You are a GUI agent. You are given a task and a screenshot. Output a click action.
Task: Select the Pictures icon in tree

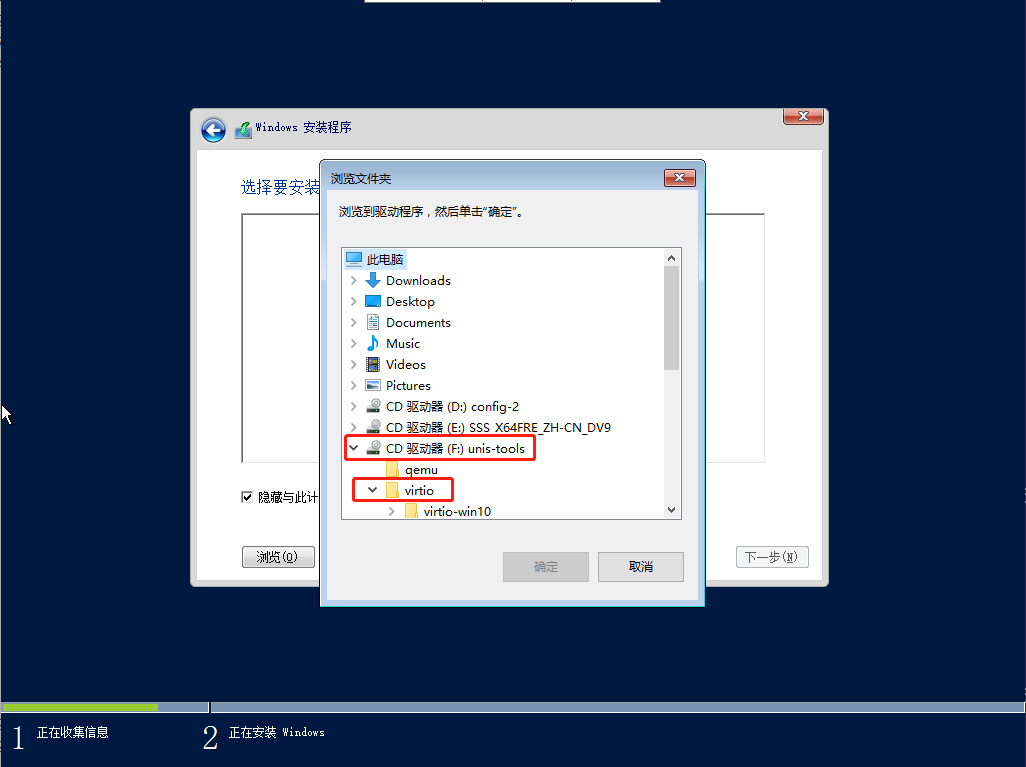(x=373, y=385)
